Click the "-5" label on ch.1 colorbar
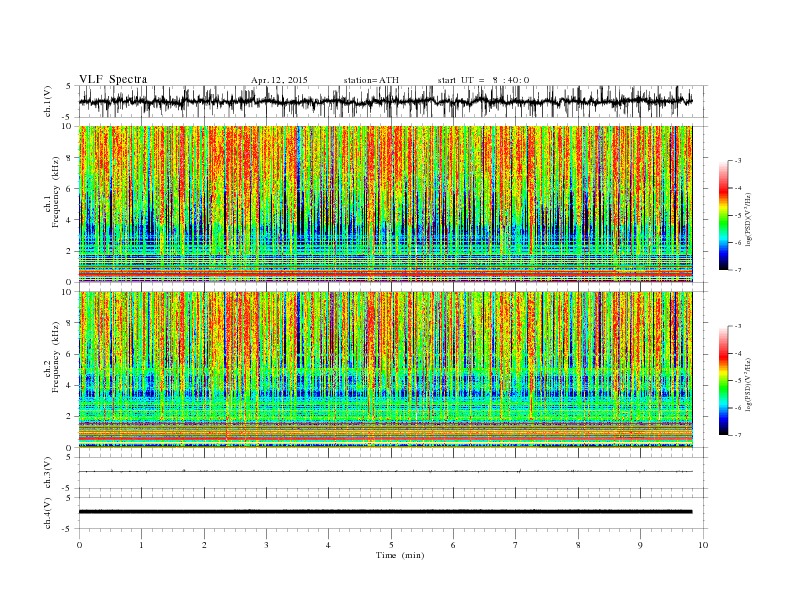Image resolution: width=792 pixels, height=612 pixels. 736,215
